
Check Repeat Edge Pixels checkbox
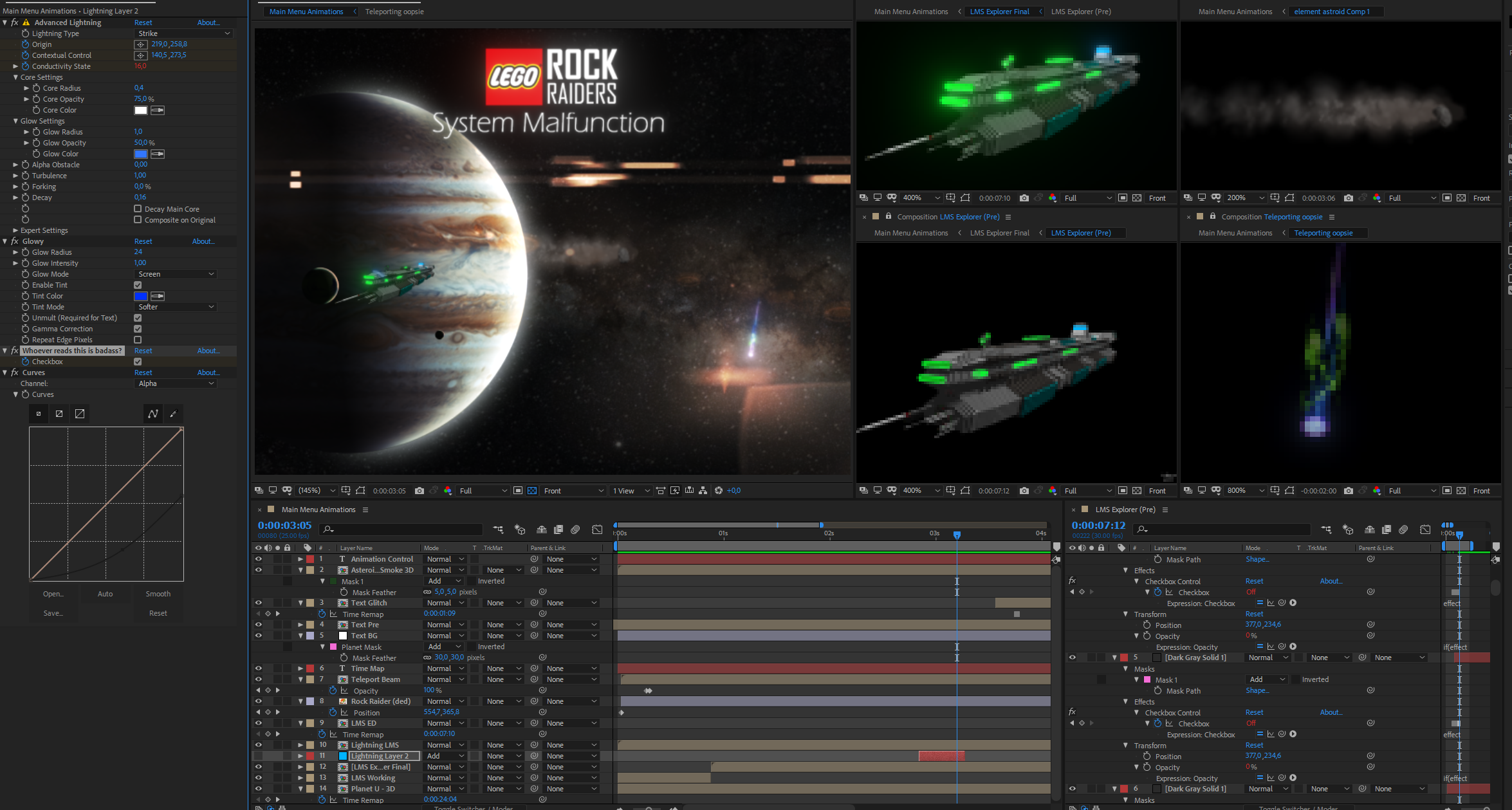click(138, 340)
